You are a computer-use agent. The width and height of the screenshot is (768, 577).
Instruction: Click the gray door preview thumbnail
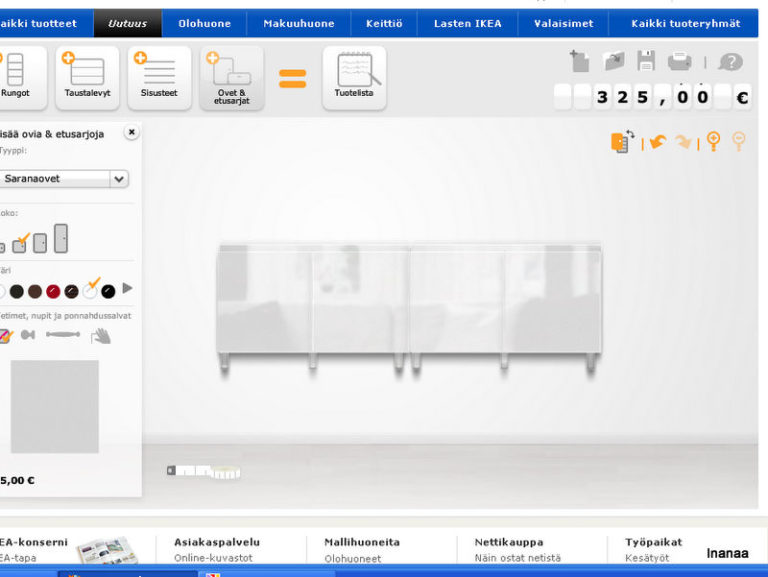(54, 407)
